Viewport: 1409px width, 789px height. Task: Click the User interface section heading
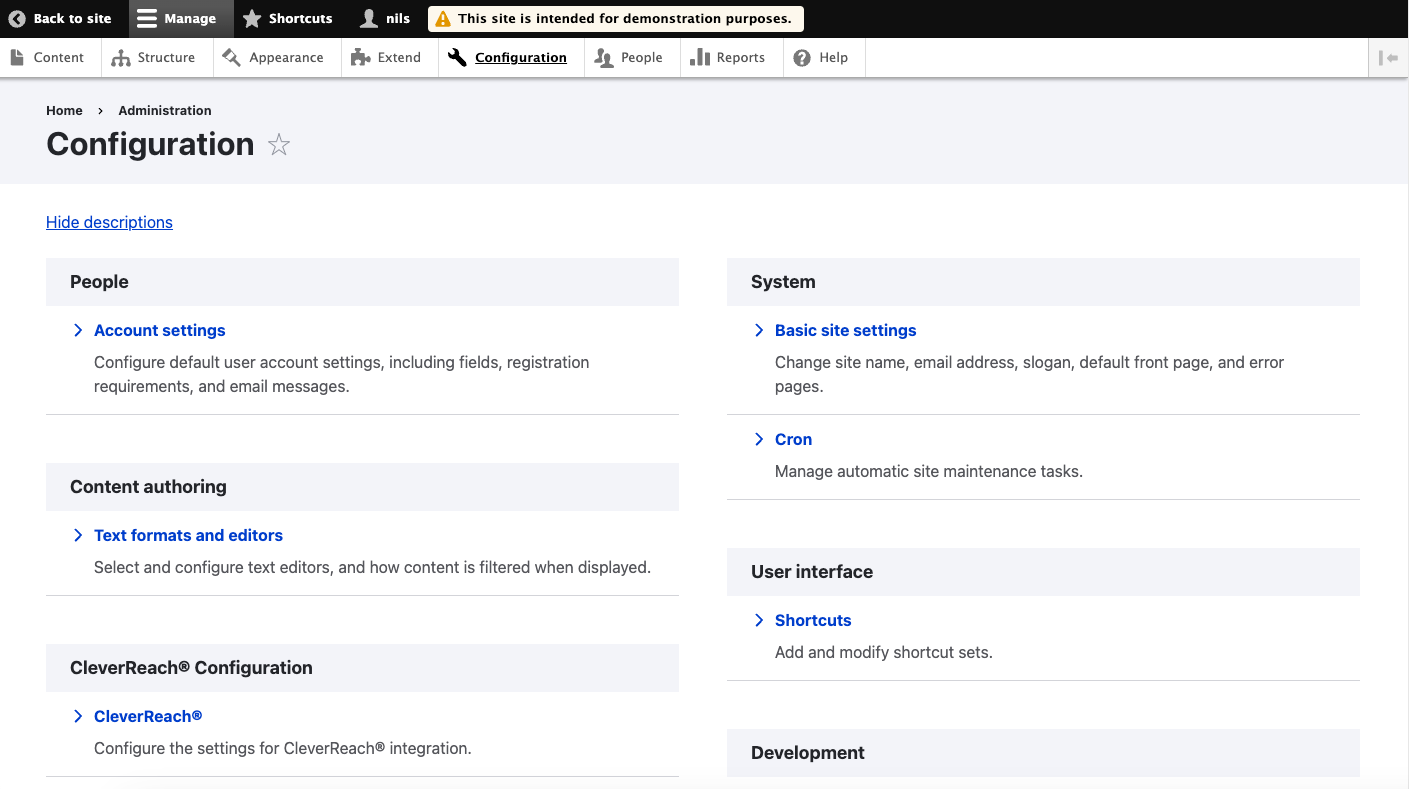tap(812, 572)
